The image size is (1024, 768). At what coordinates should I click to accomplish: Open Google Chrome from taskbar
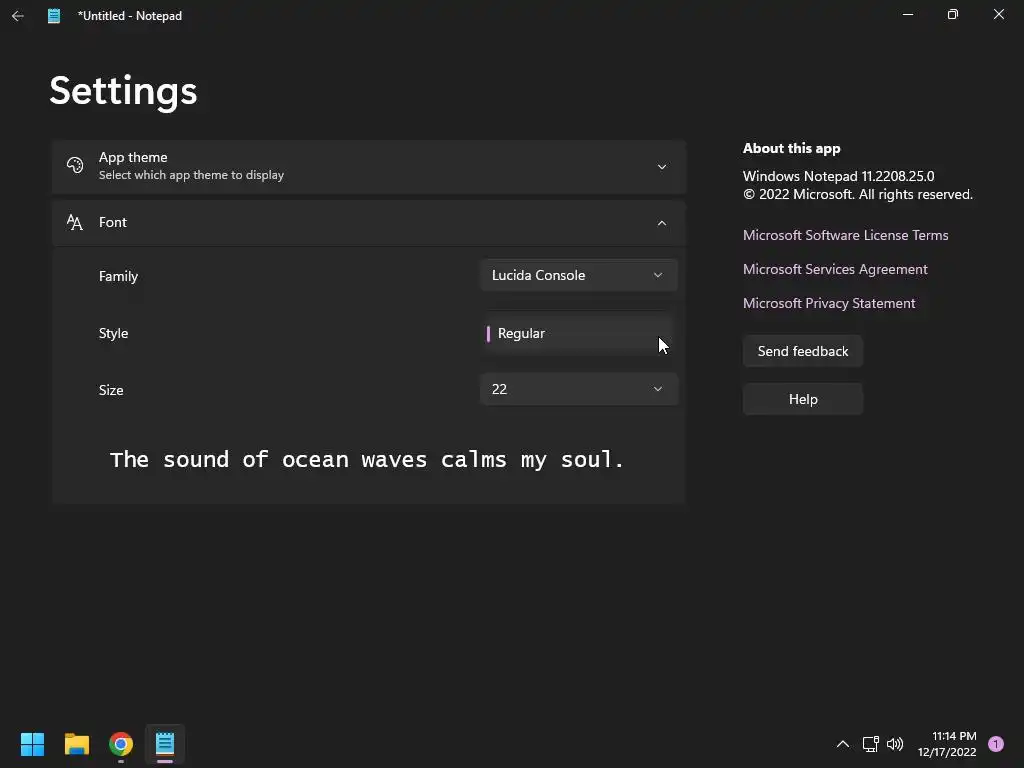coord(121,744)
